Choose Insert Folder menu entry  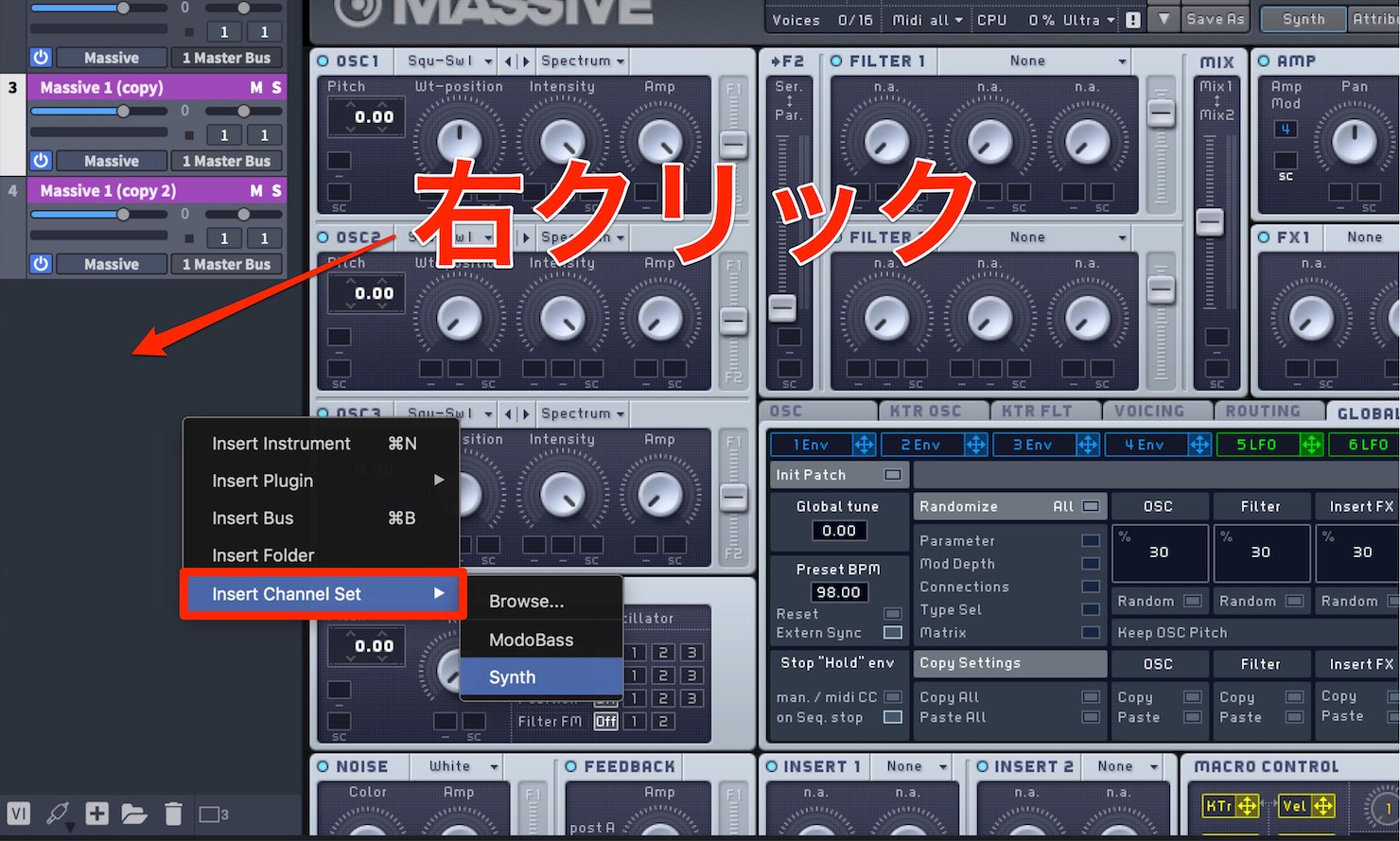(x=320, y=555)
